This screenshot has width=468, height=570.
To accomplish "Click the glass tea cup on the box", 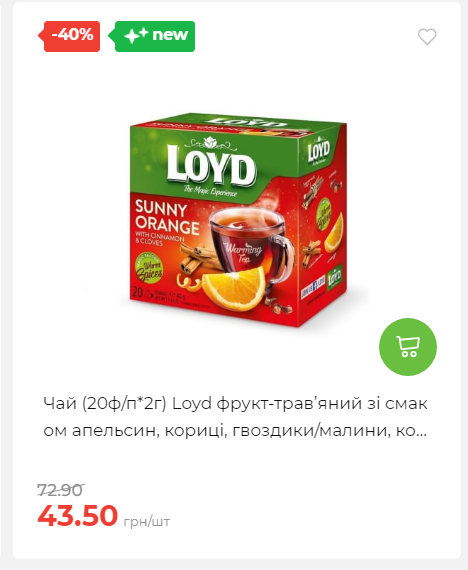I will pos(251,245).
